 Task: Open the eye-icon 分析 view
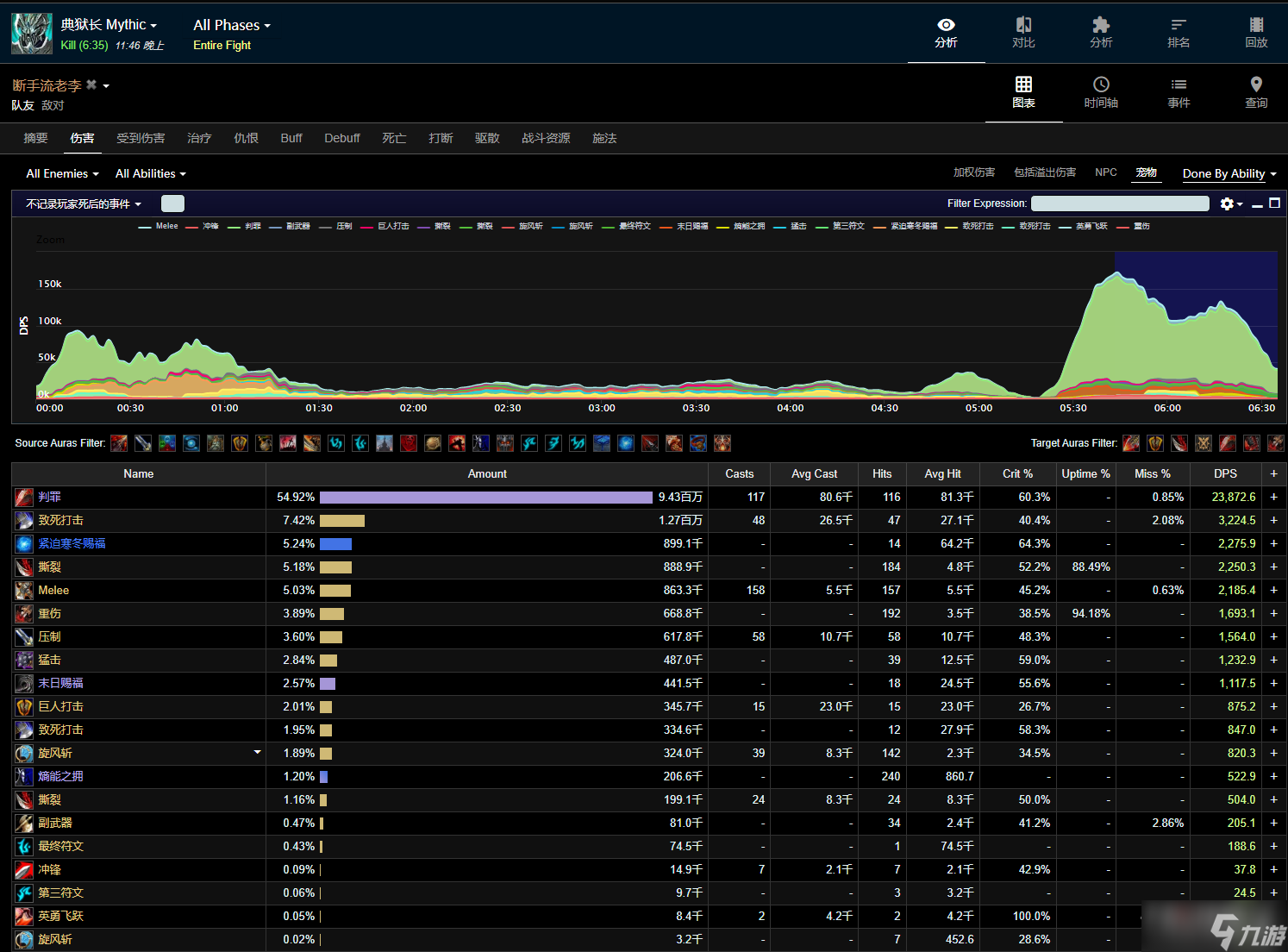pyautogui.click(x=946, y=33)
